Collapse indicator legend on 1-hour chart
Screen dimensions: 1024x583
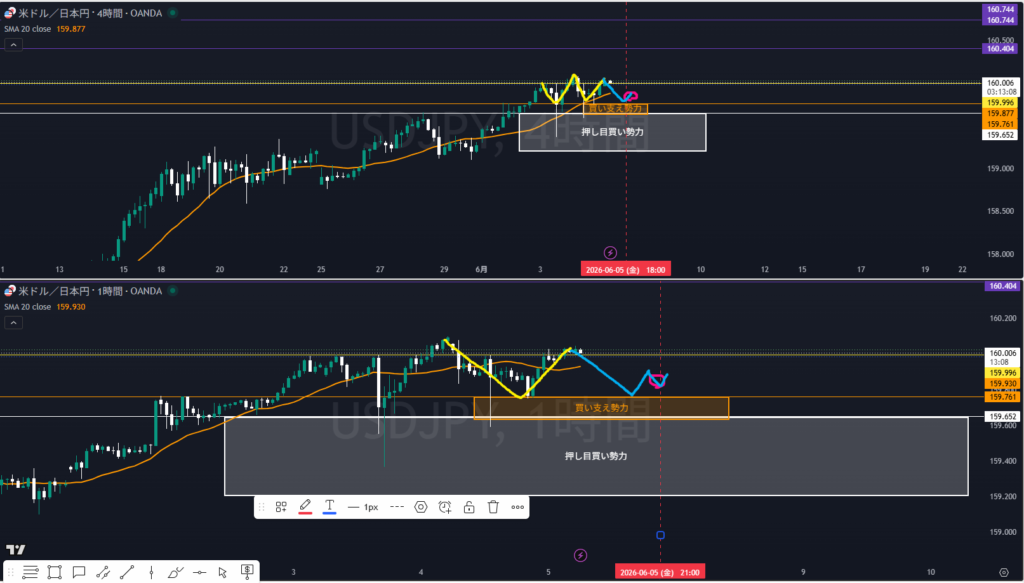pyautogui.click(x=13, y=323)
